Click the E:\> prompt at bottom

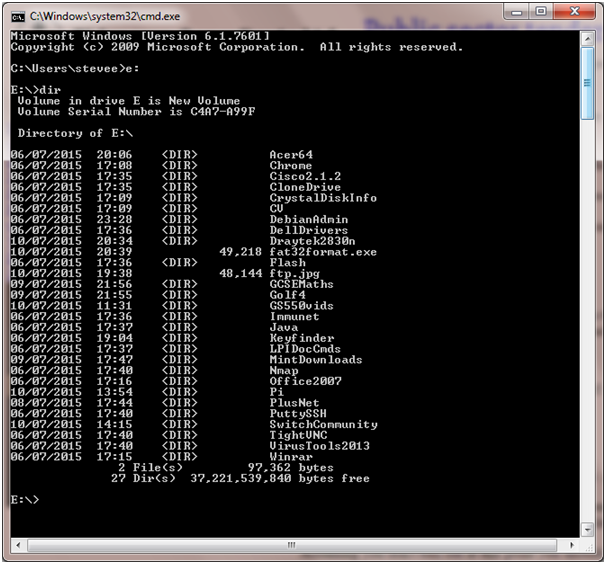tap(24, 500)
